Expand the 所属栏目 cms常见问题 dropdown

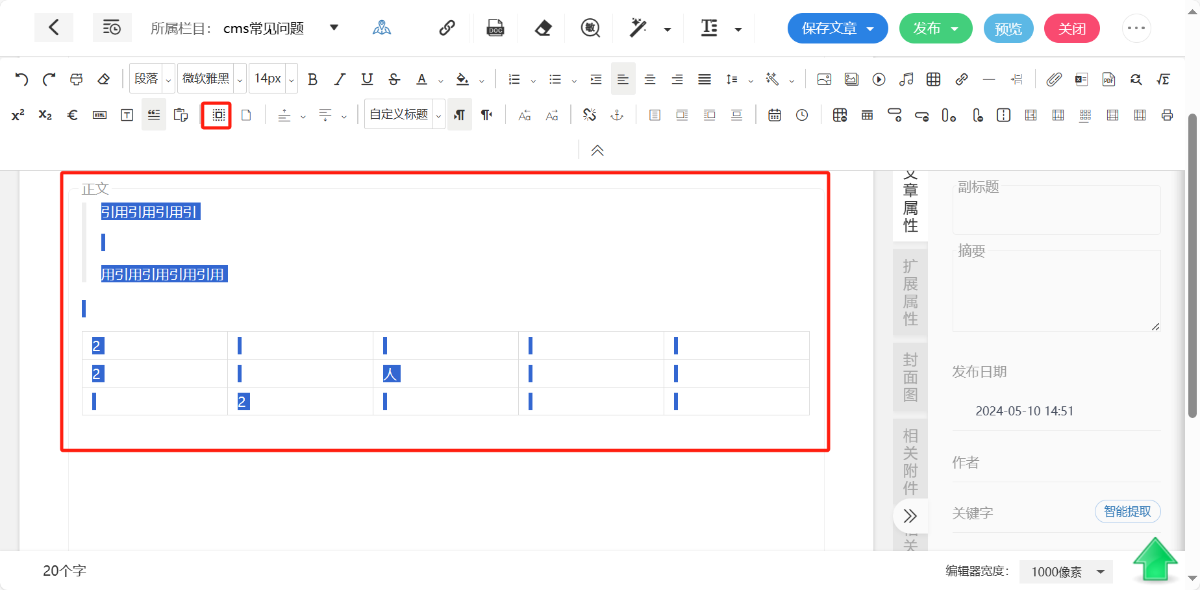point(334,27)
